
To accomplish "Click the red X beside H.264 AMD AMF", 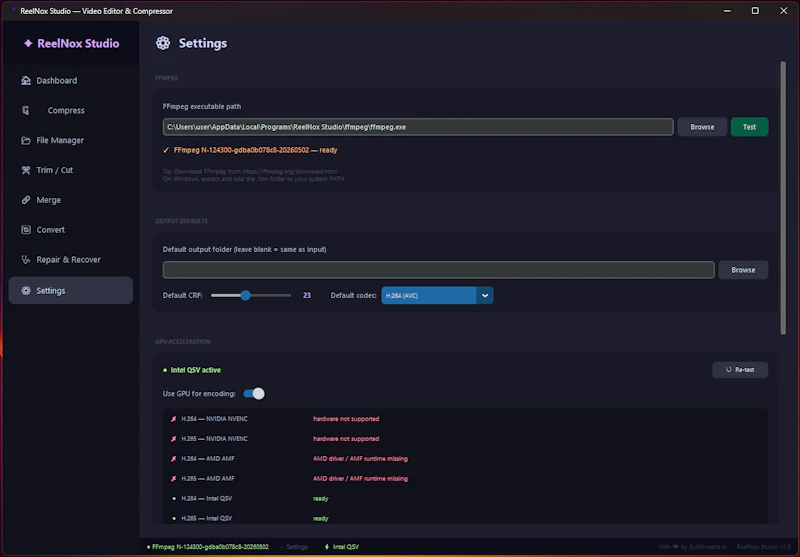I will pos(173,459).
